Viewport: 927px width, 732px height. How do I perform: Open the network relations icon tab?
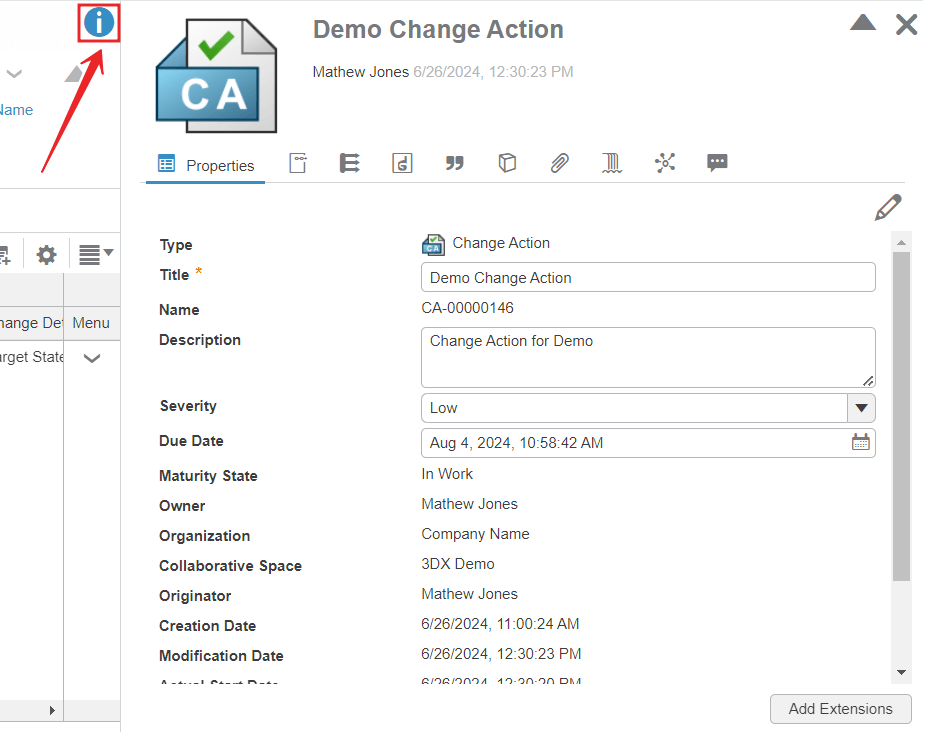click(665, 163)
